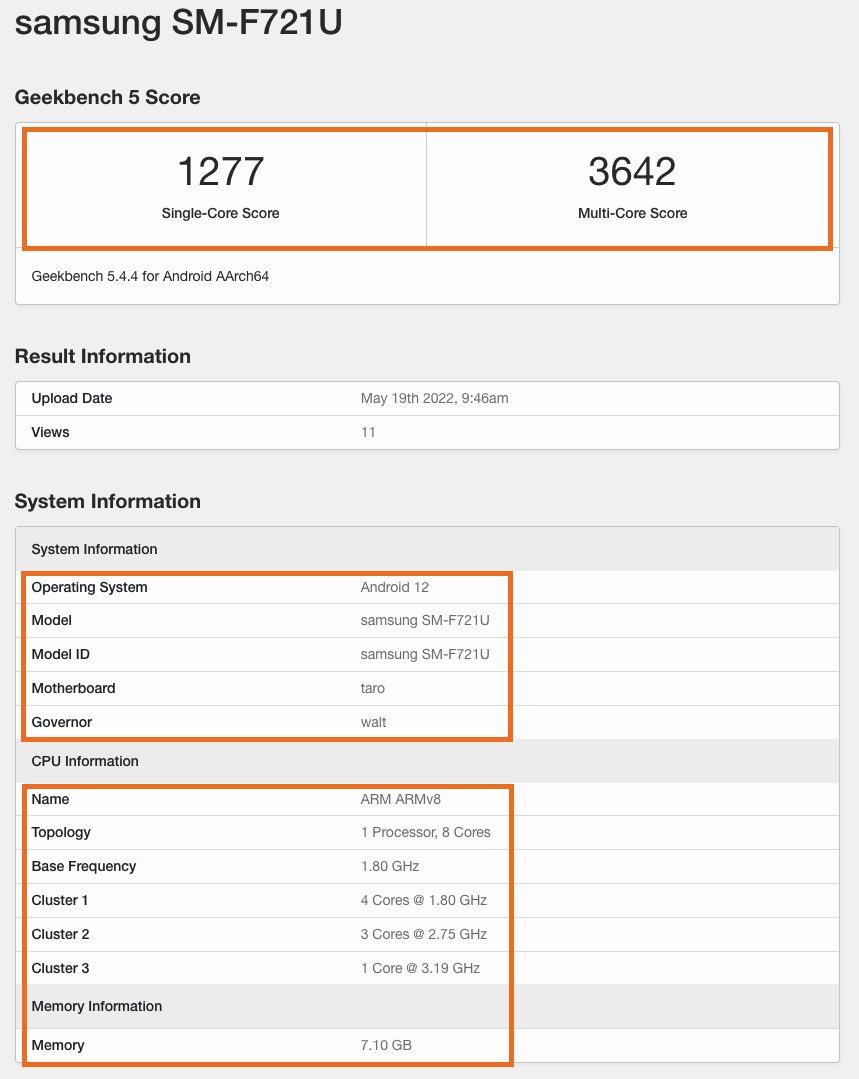Click the single-core score 1277

[220, 172]
